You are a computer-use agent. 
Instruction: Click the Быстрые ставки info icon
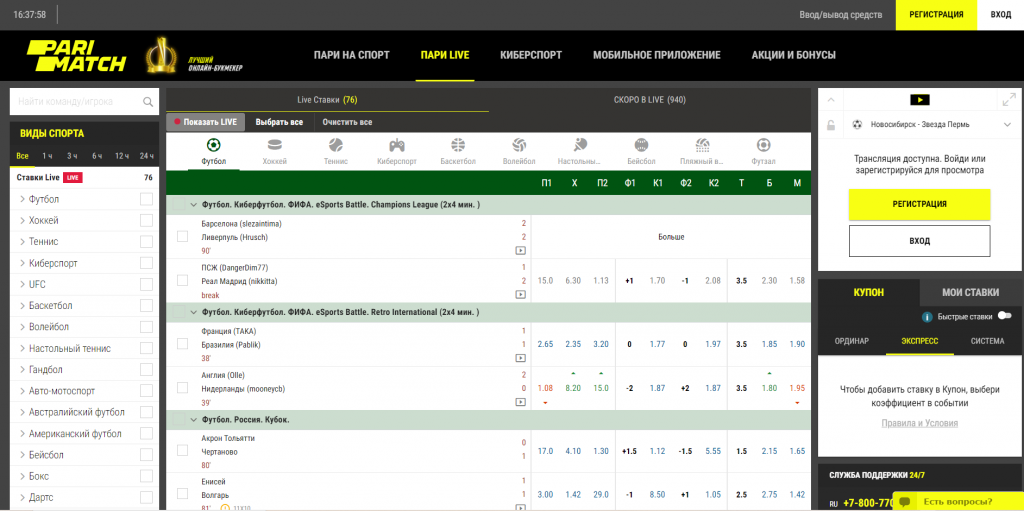click(x=927, y=317)
